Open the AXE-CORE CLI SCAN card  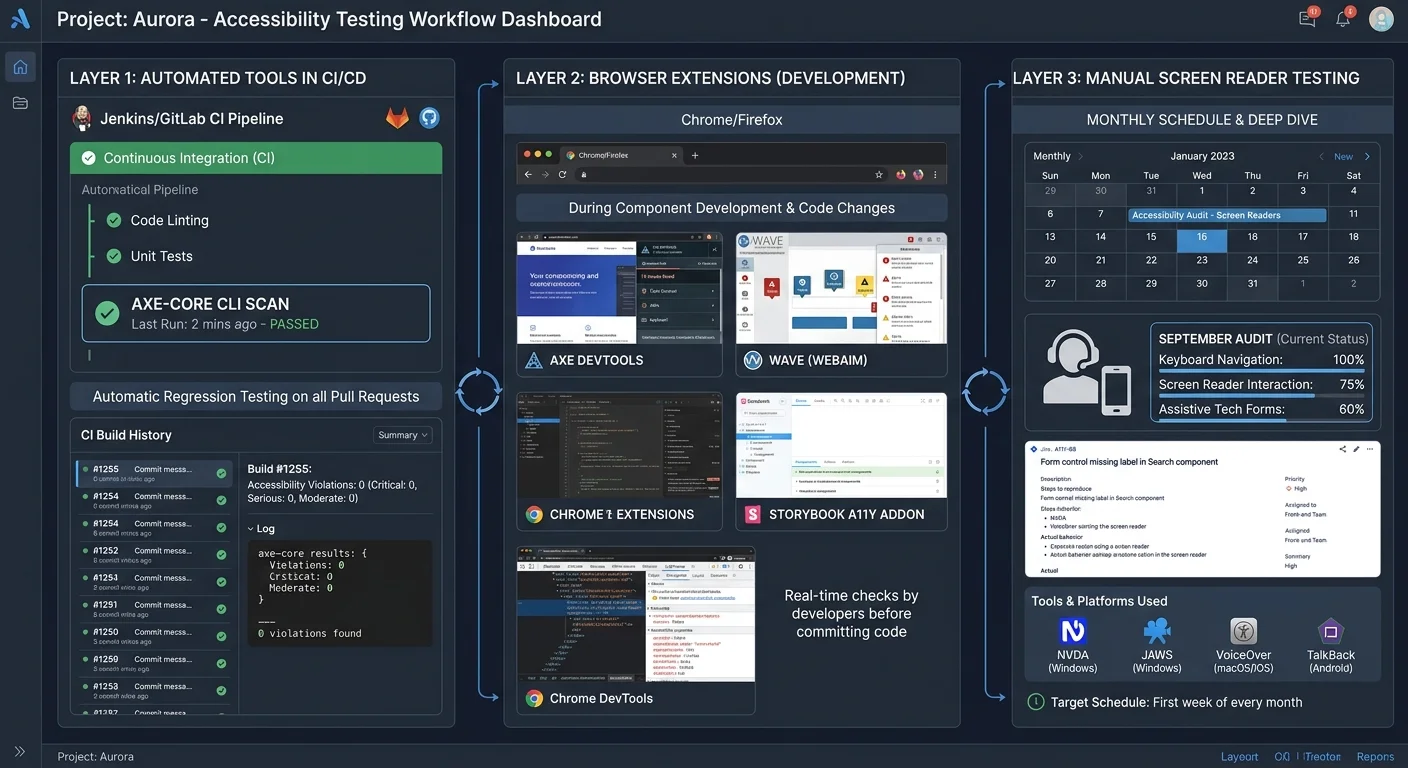(x=256, y=313)
